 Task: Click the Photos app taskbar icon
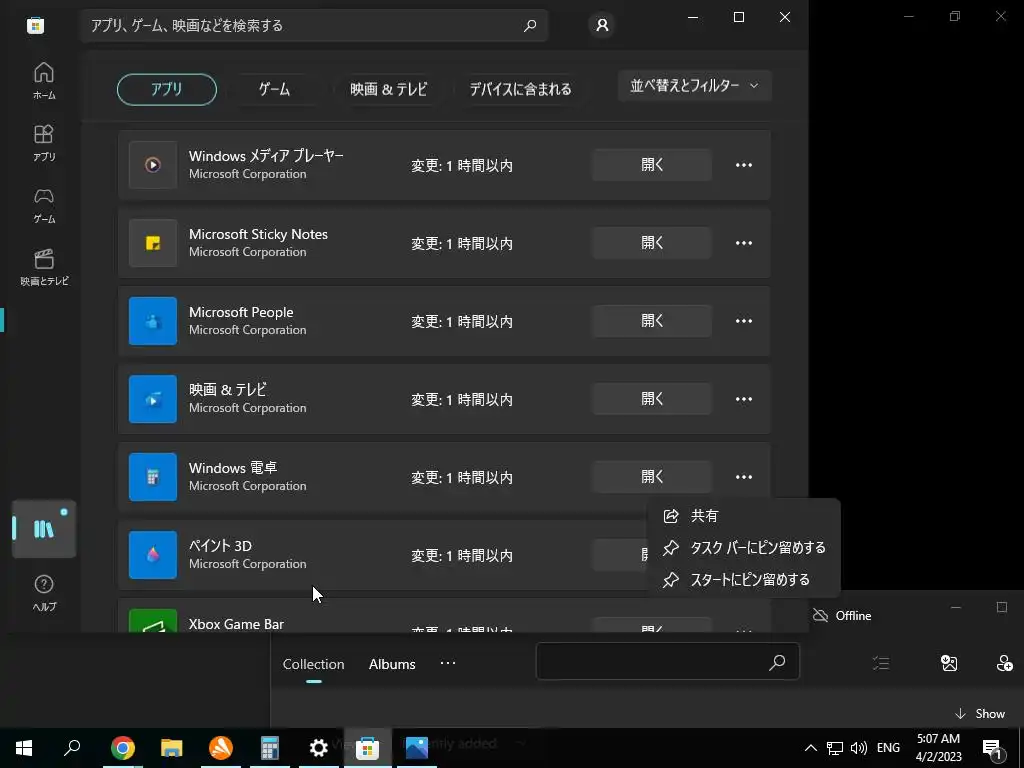tap(417, 748)
